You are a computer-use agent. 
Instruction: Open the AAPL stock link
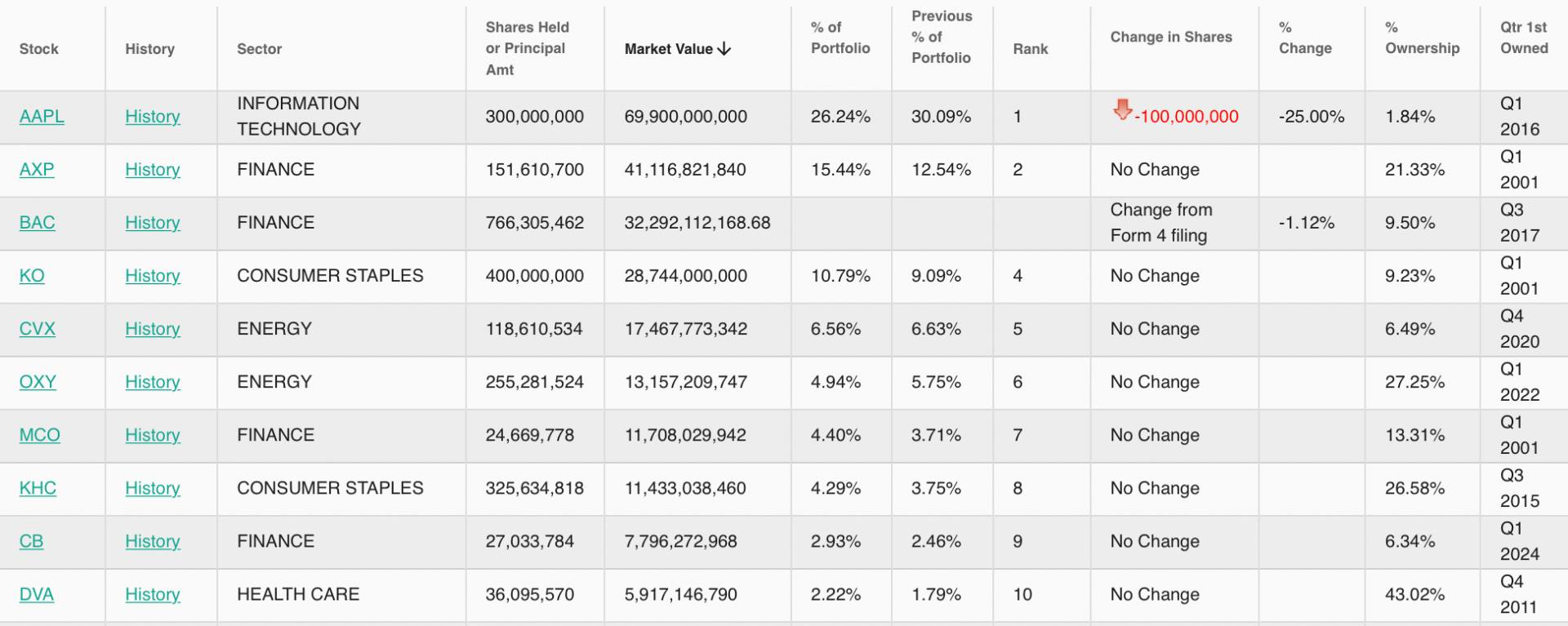[42, 117]
